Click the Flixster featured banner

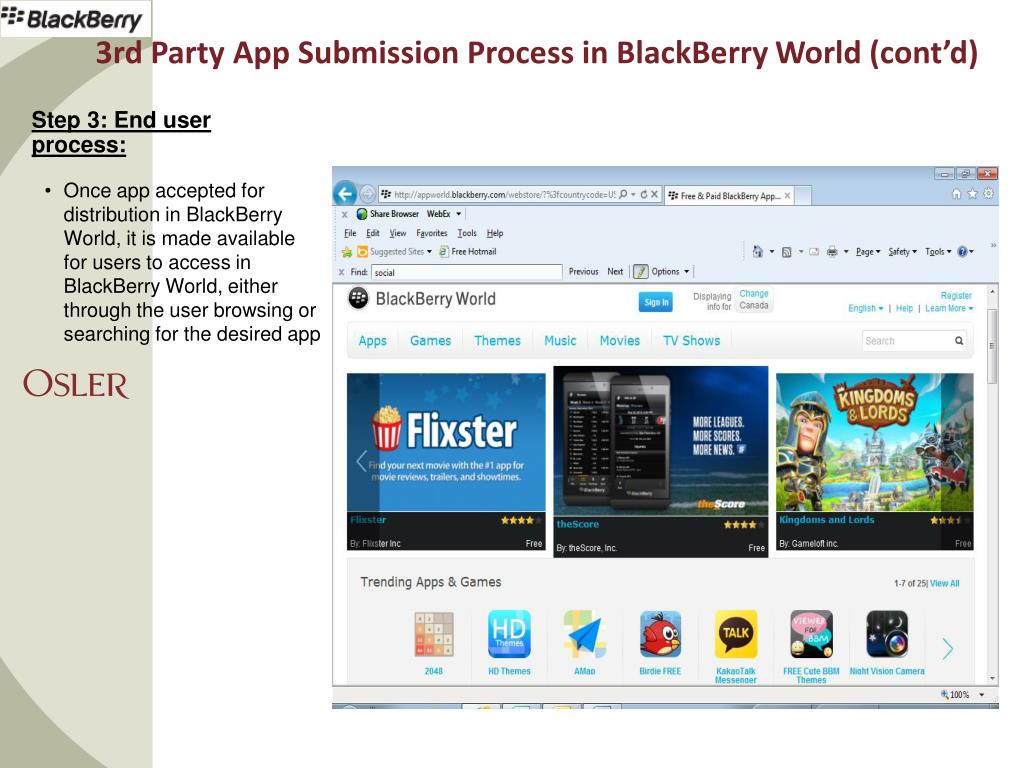click(x=446, y=462)
